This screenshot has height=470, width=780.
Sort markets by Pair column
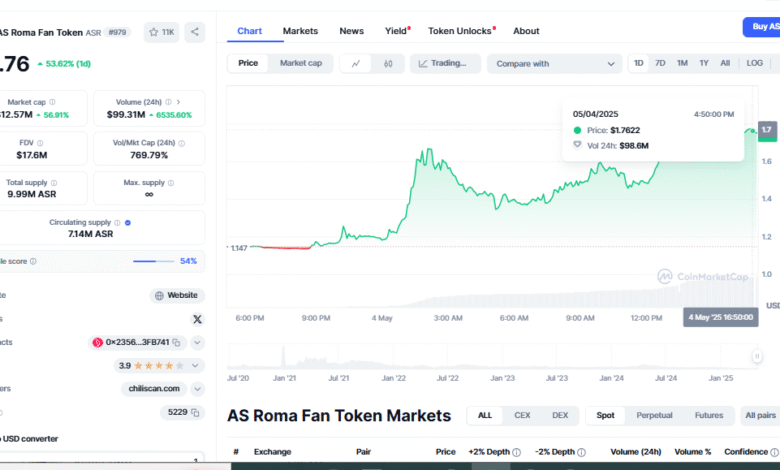[363, 452]
